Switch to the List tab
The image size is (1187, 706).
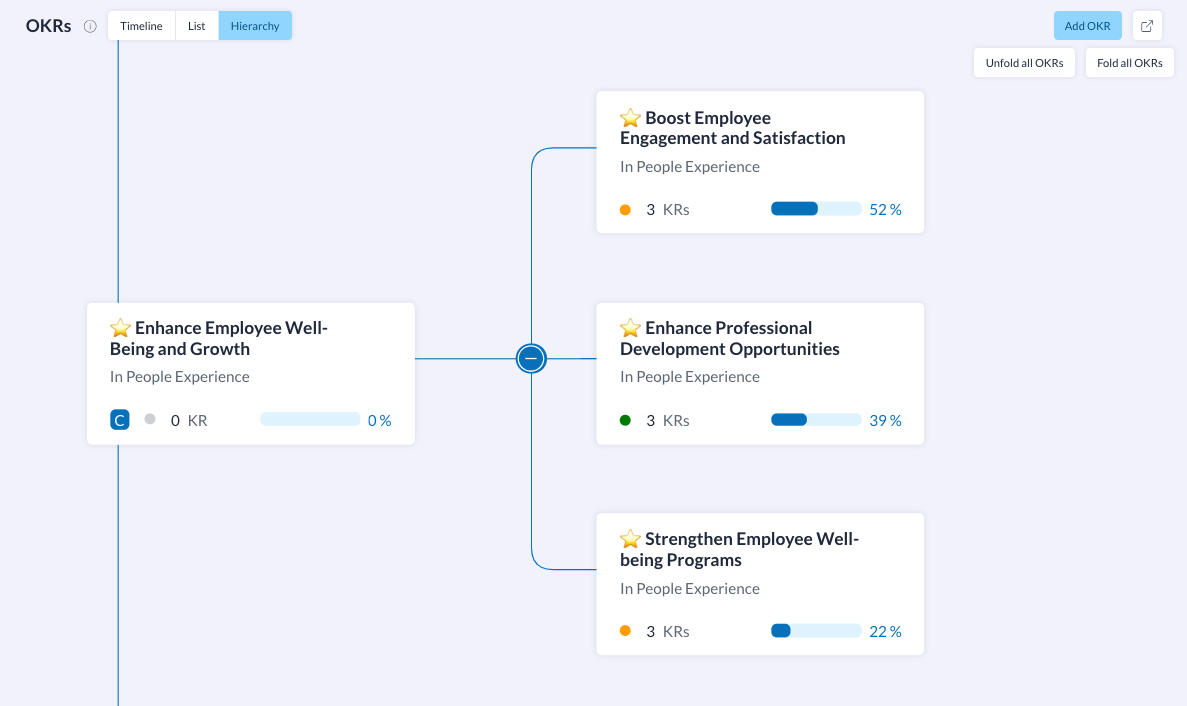(197, 26)
